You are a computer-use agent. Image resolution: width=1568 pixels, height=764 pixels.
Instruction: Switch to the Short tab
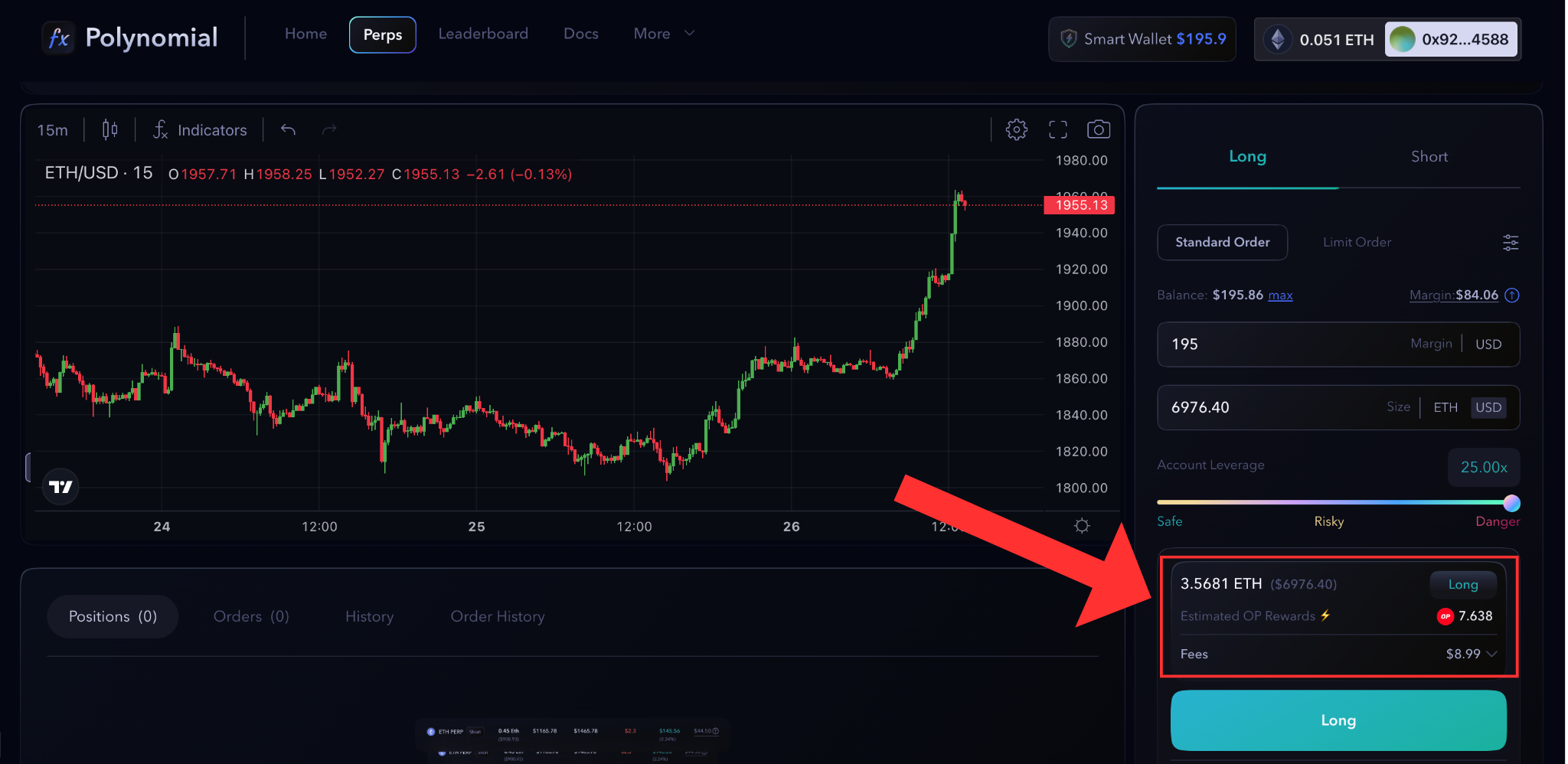(1429, 157)
